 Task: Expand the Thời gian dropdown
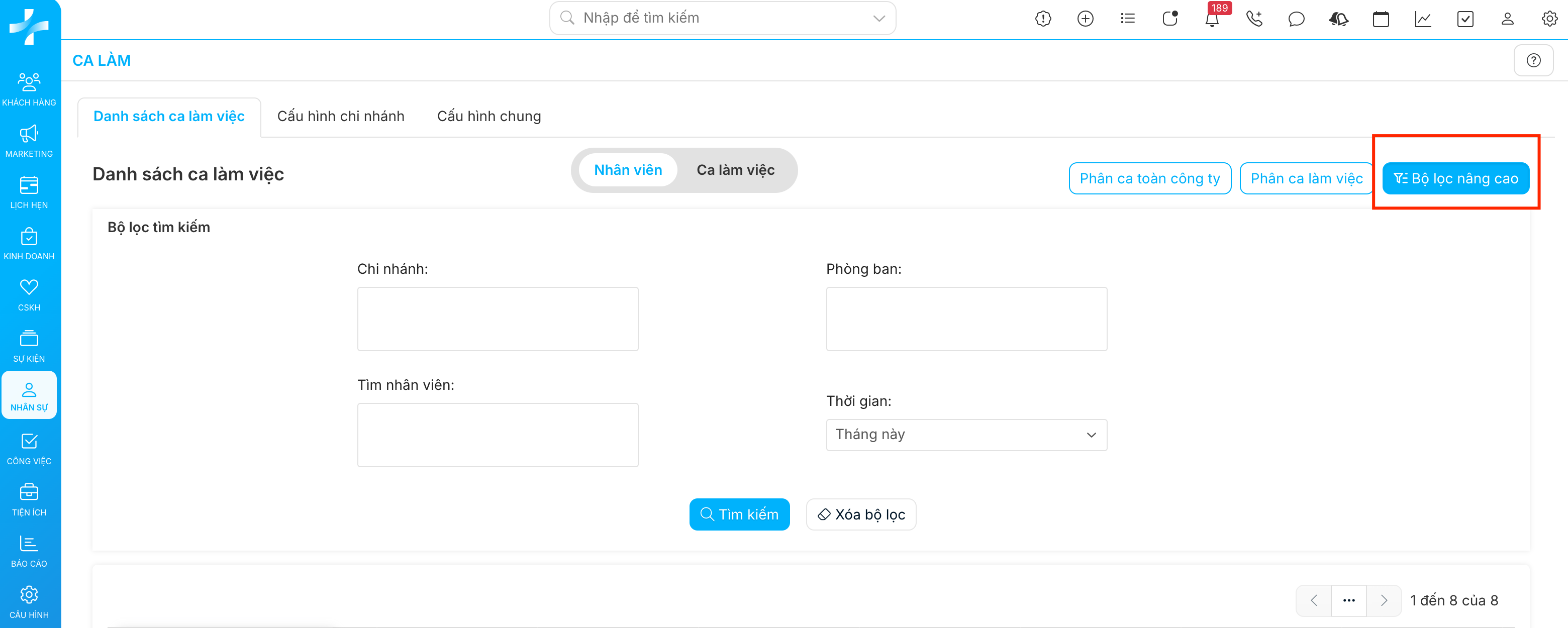[965, 435]
